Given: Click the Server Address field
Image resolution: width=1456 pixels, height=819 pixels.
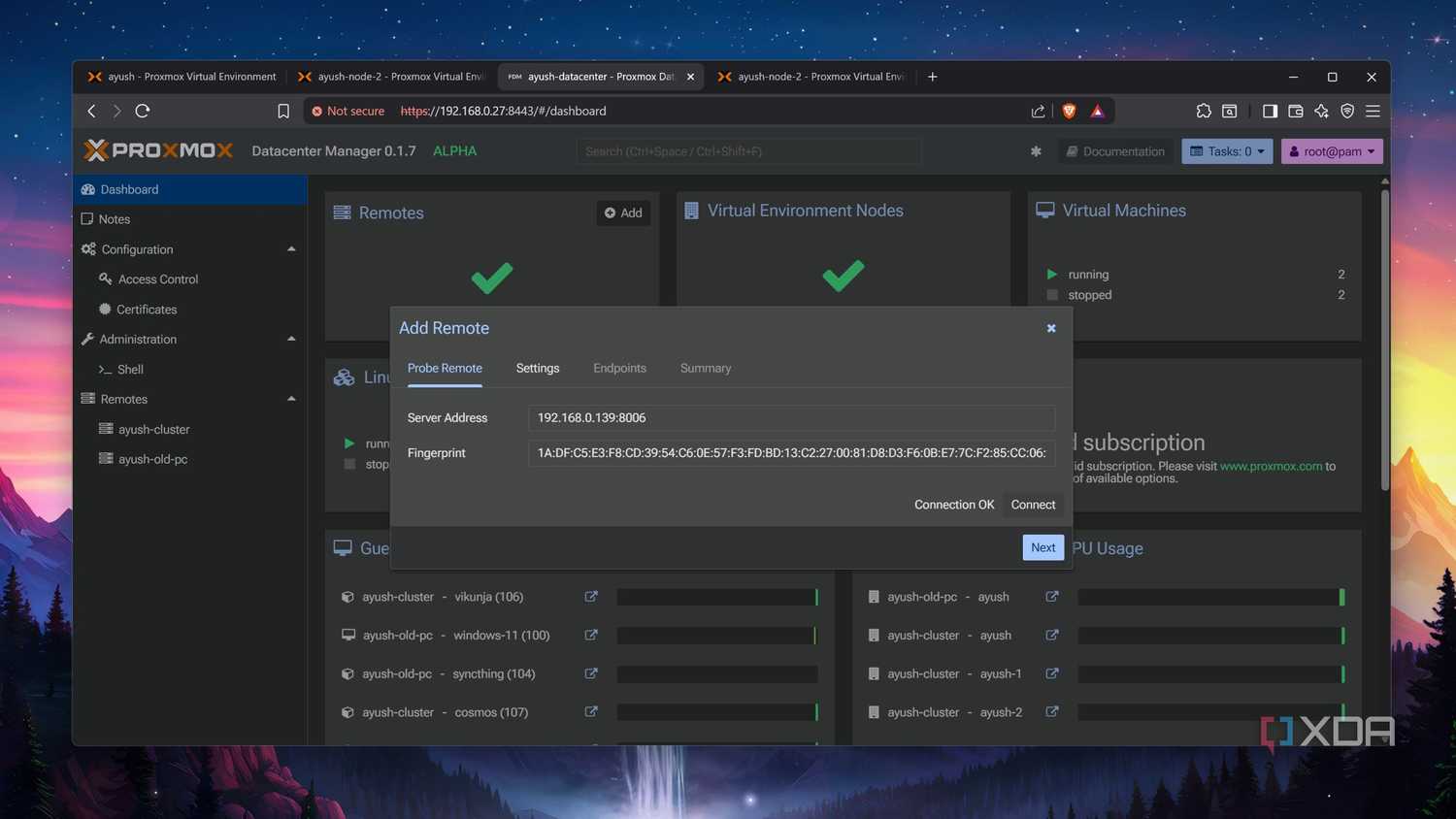Looking at the screenshot, I should [x=791, y=418].
